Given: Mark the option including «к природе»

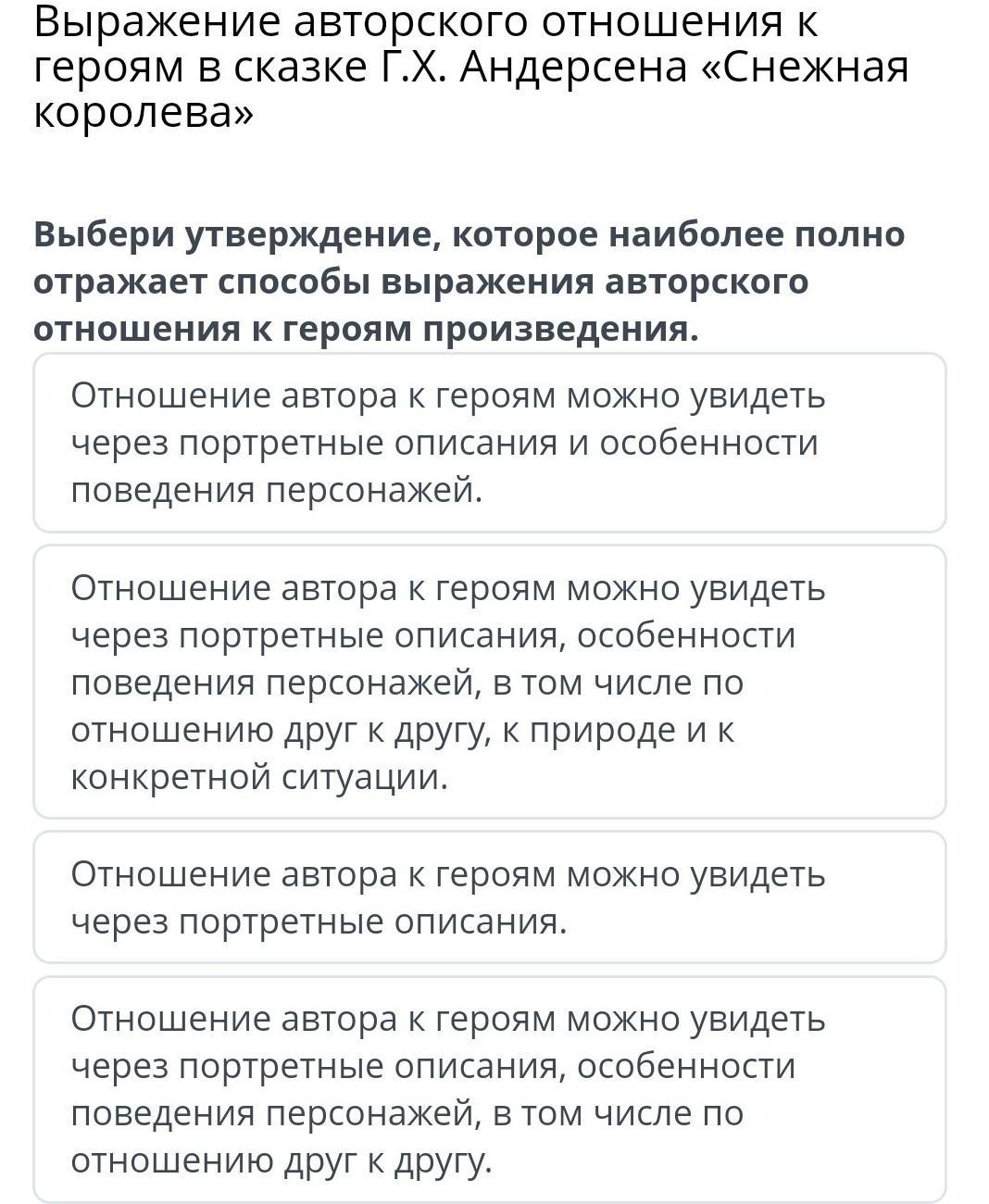Looking at the screenshot, I should click(x=490, y=682).
